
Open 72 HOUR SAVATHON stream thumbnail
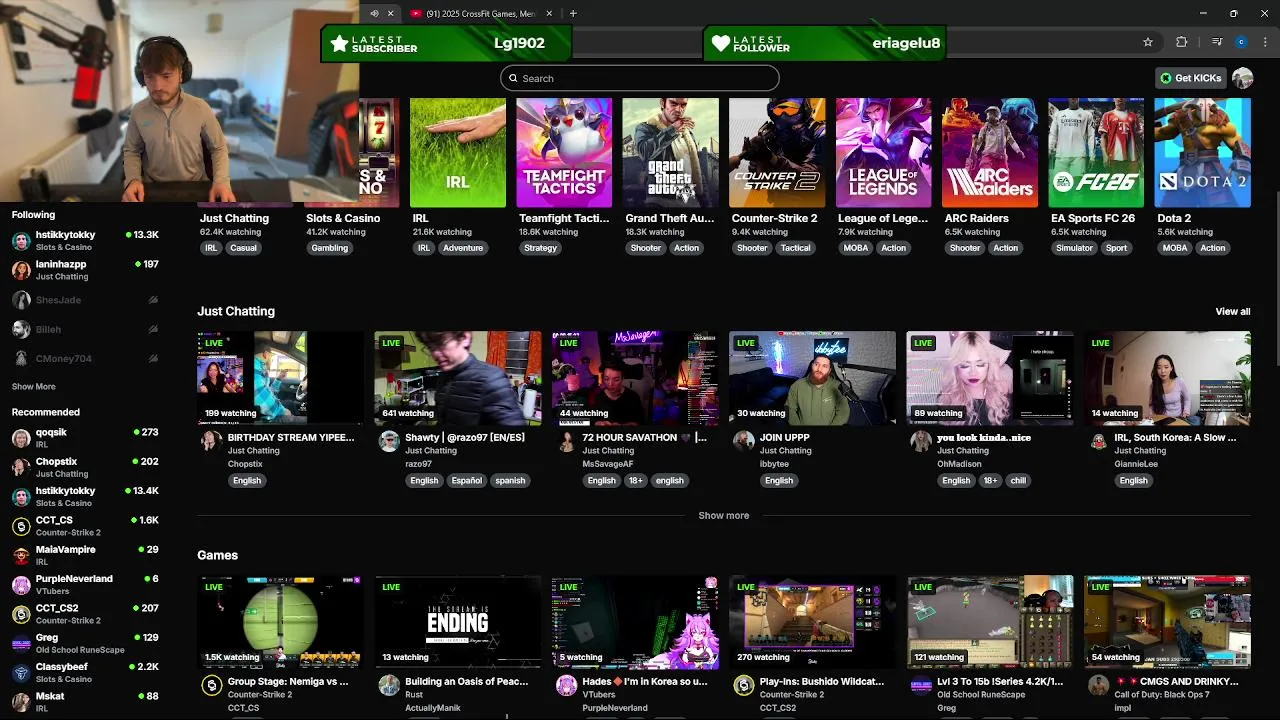point(635,378)
